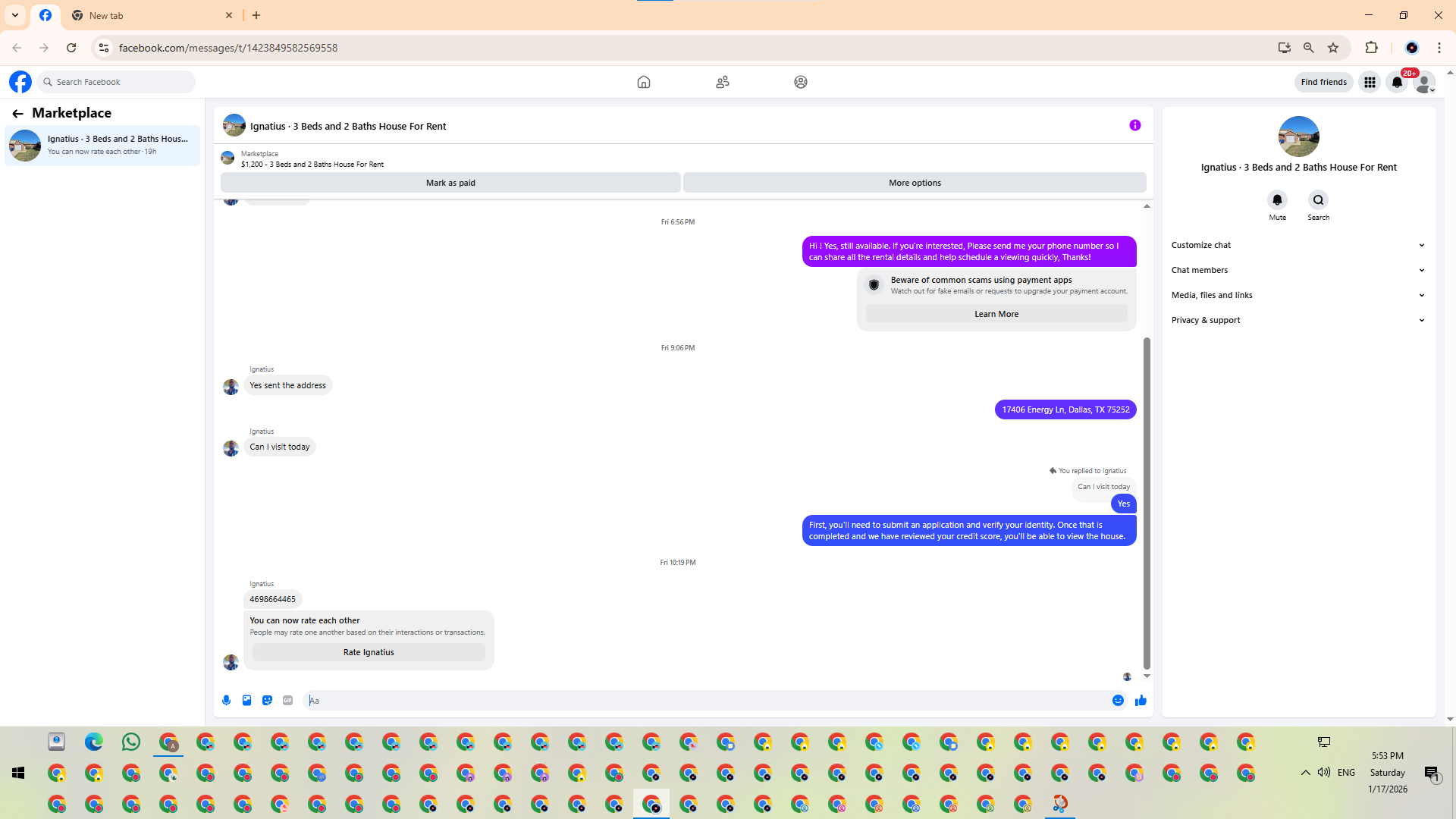Click the voice clip microphone icon
1456x819 pixels.
[x=226, y=701]
